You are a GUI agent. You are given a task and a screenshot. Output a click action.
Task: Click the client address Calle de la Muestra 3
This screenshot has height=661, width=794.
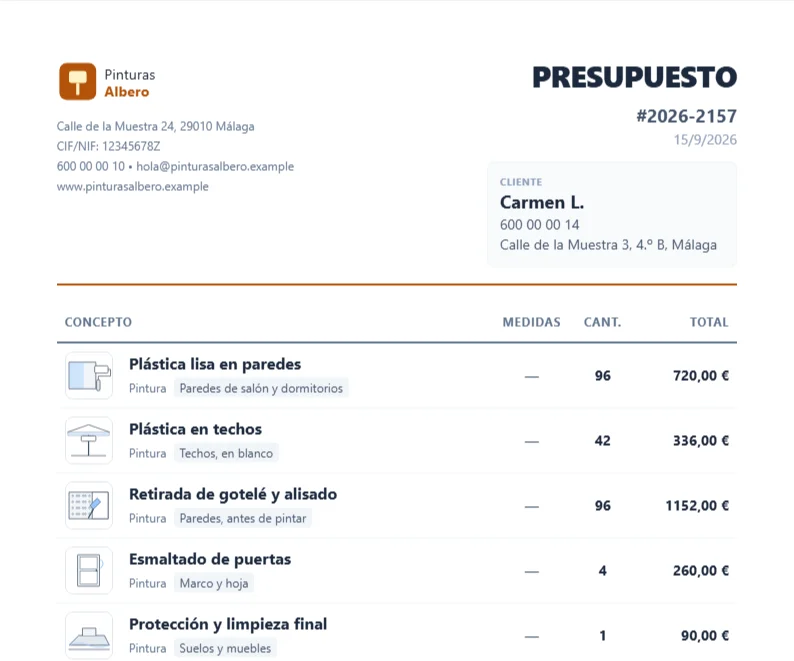(x=608, y=245)
